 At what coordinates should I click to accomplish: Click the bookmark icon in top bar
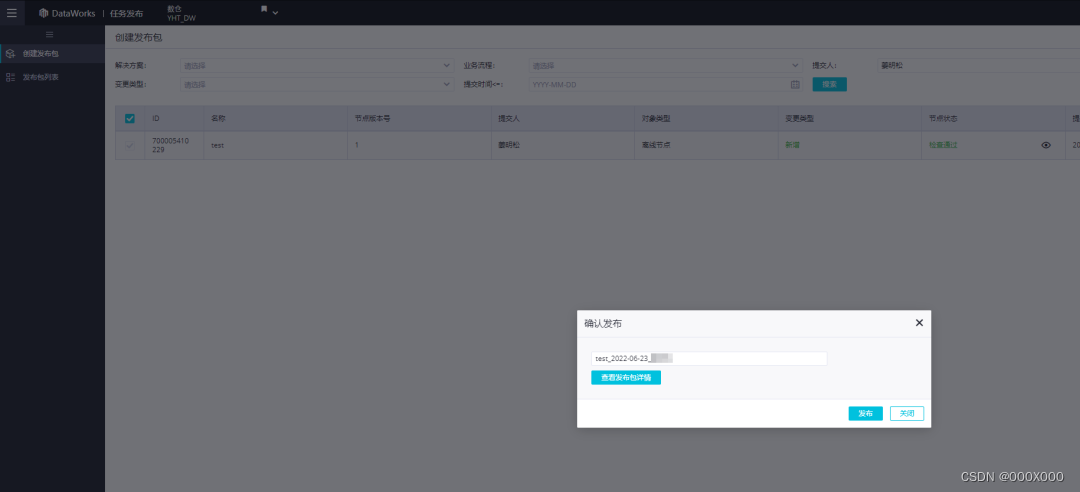(264, 9)
